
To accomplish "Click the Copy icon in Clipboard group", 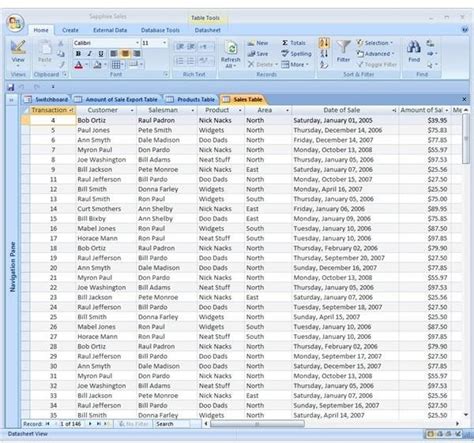I will [61, 54].
